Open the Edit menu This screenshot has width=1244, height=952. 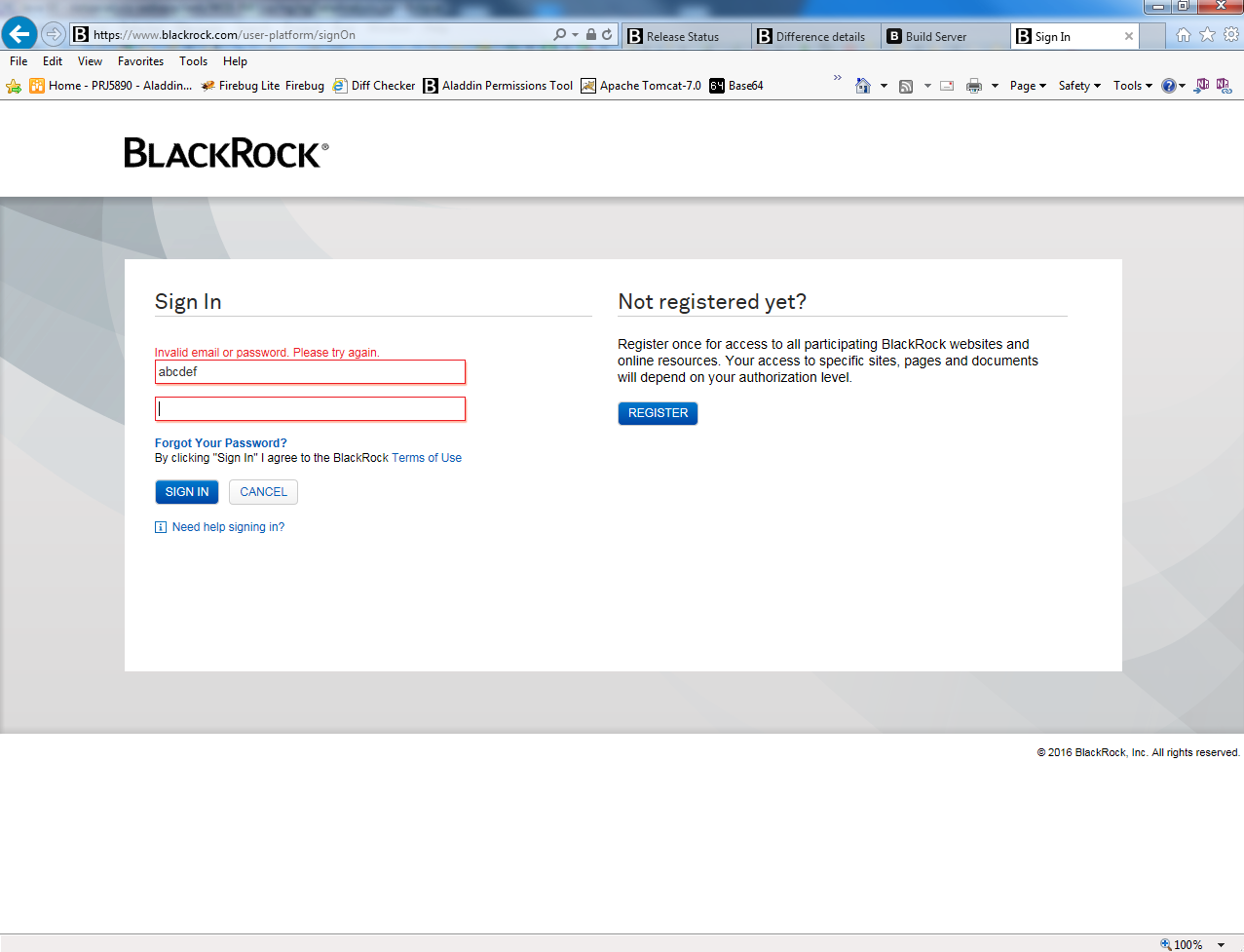pos(53,61)
